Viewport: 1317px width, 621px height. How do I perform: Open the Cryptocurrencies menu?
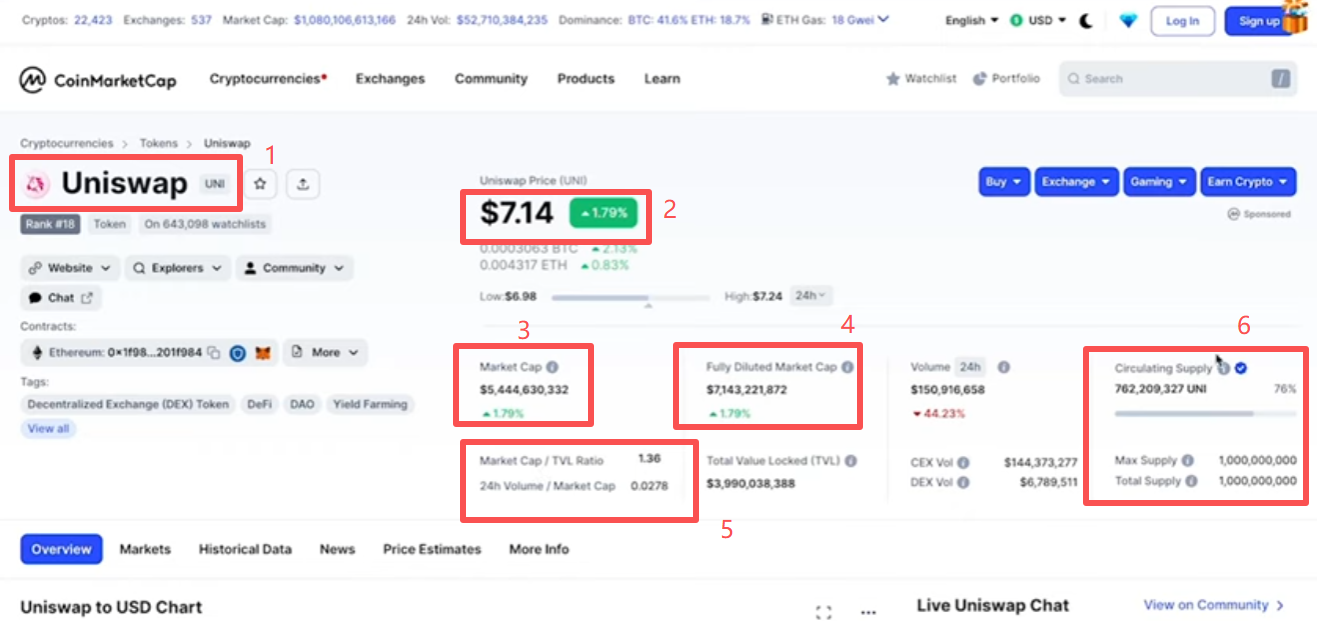coord(268,79)
